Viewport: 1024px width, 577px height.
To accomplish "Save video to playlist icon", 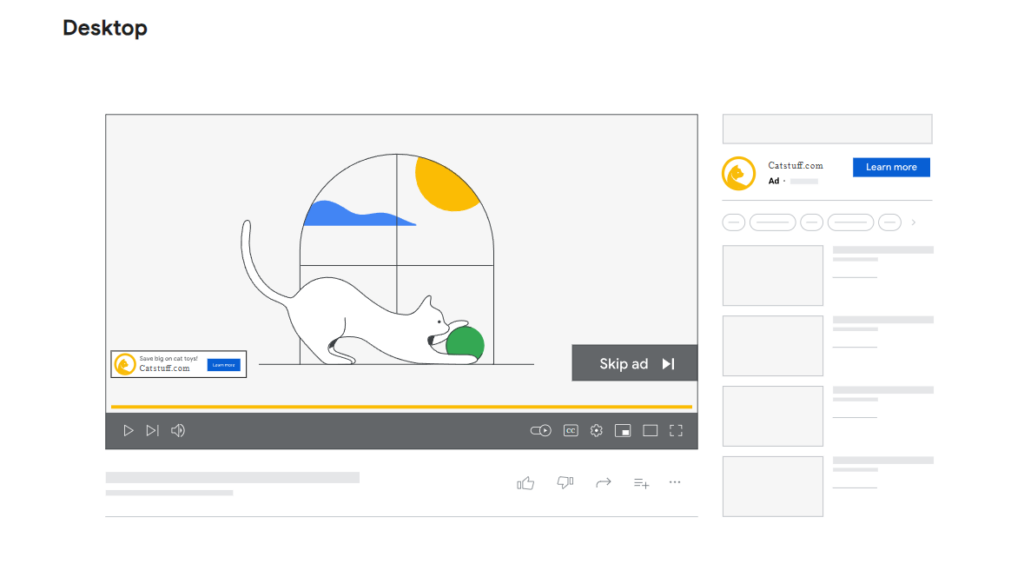I will tap(641, 483).
